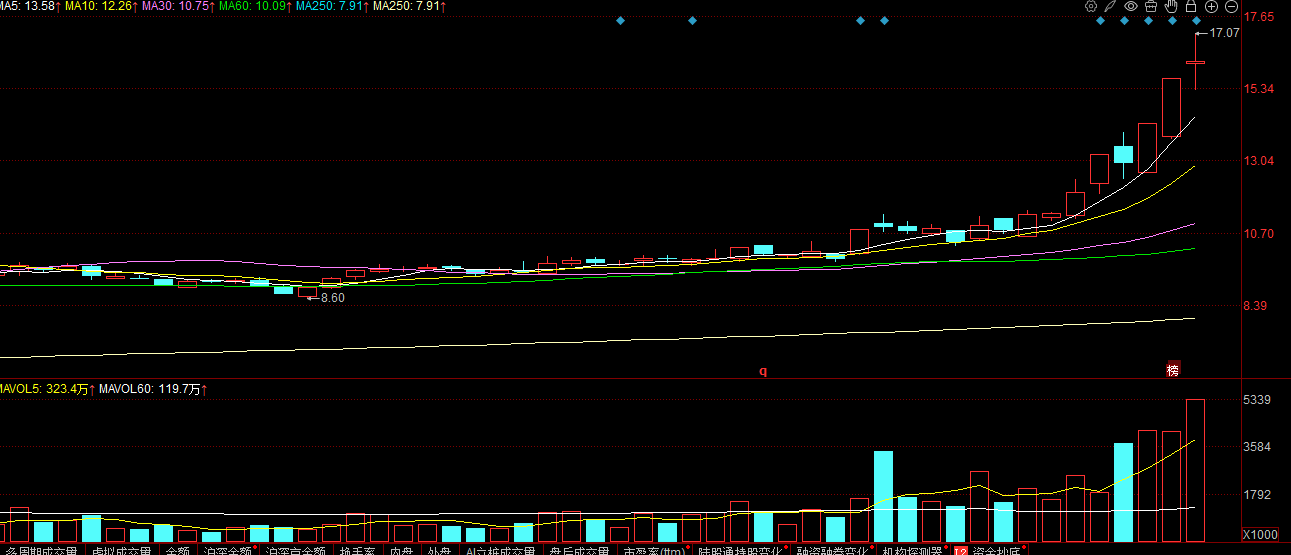The image size is (1291, 555).
Task: Toggle the chart lock icon
Action: [1191, 6]
